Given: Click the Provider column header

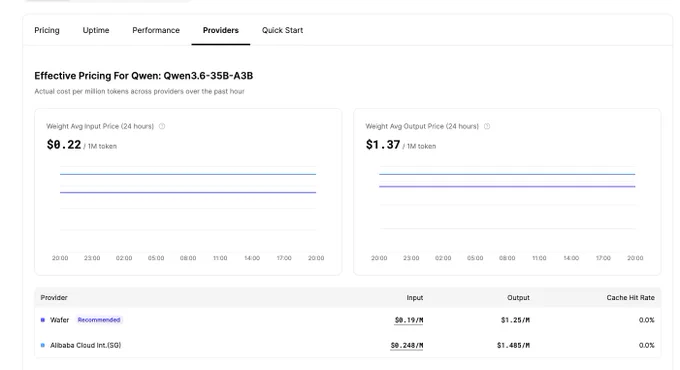Looking at the screenshot, I should [54, 298].
